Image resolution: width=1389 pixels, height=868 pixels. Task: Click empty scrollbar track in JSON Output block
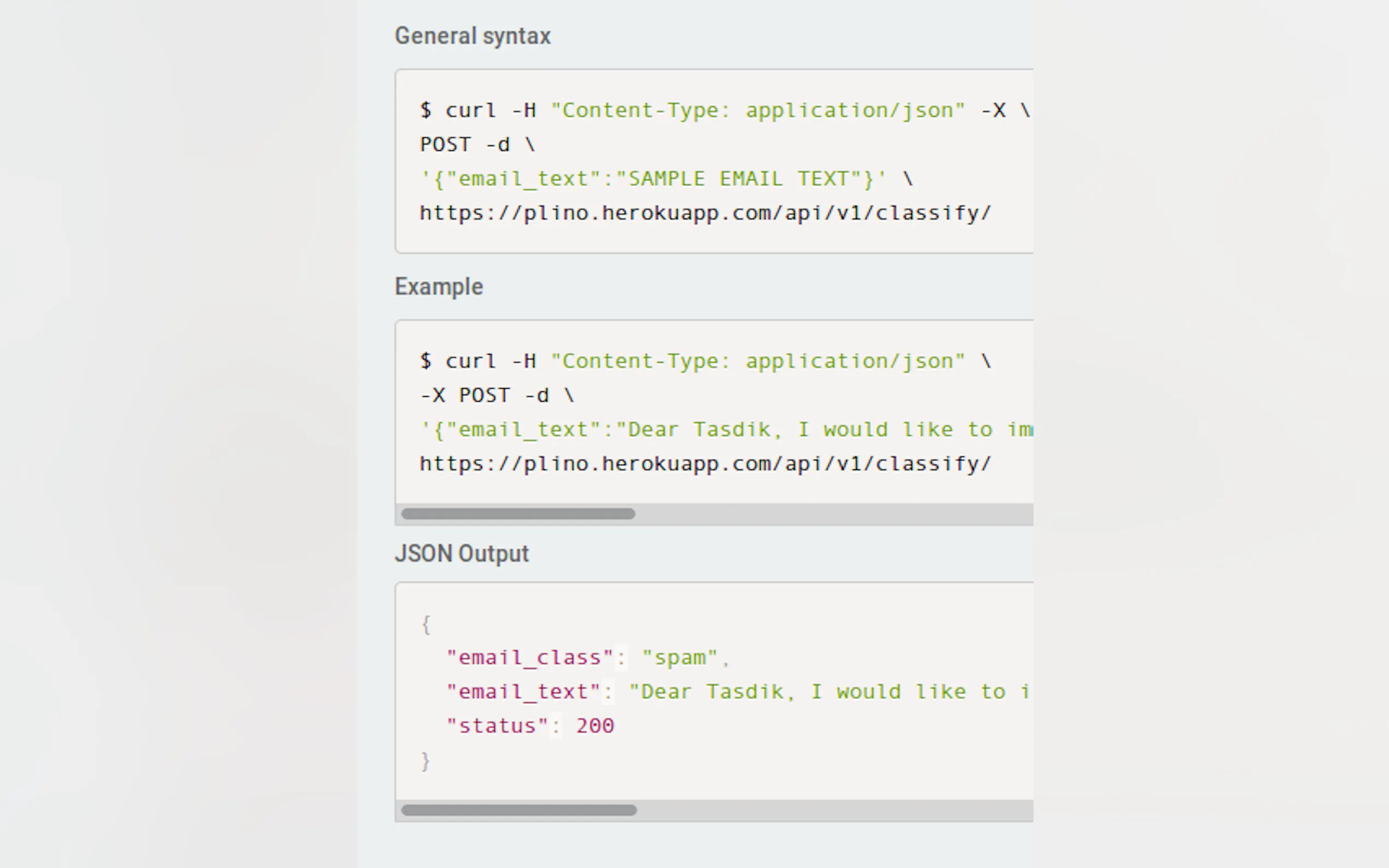pos(833,810)
